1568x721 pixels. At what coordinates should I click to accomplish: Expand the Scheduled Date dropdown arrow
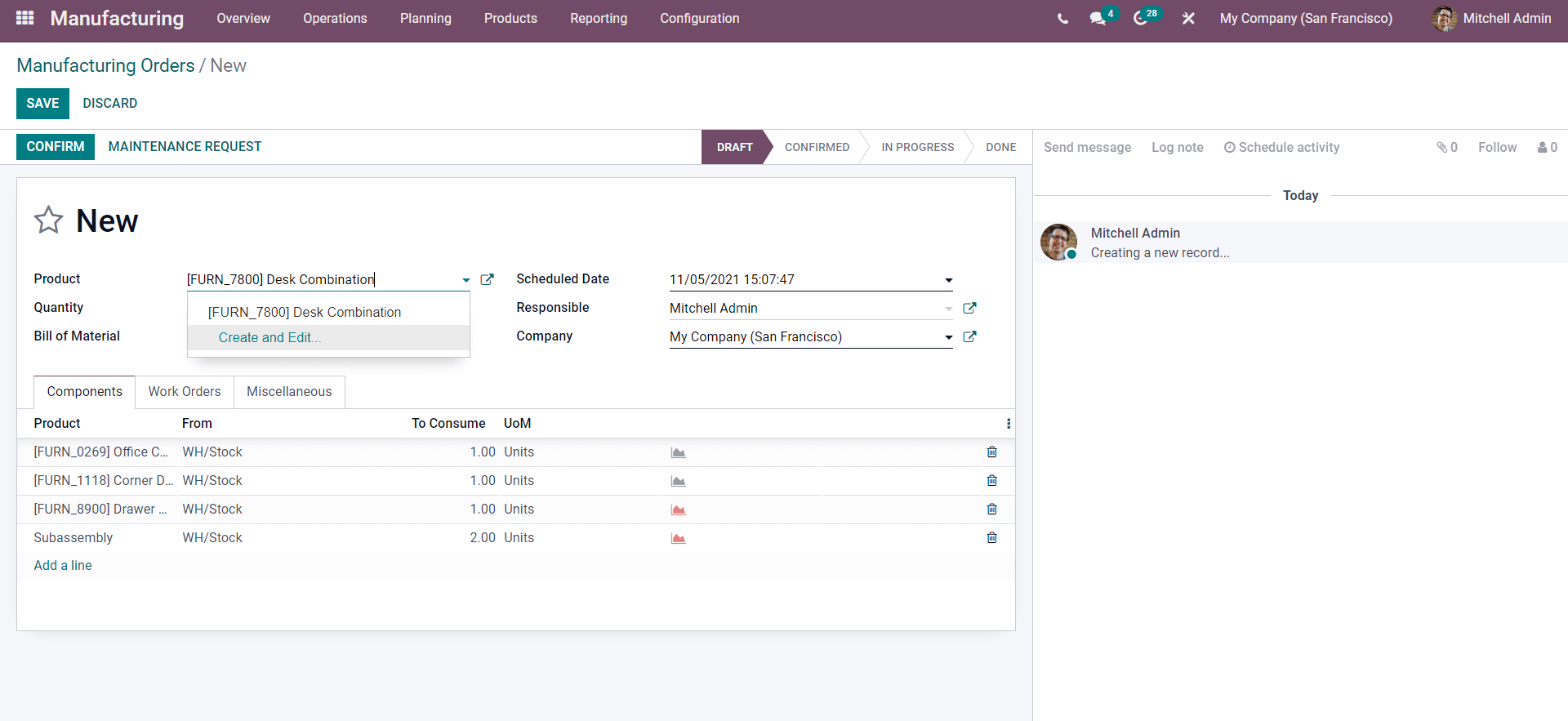coord(948,280)
